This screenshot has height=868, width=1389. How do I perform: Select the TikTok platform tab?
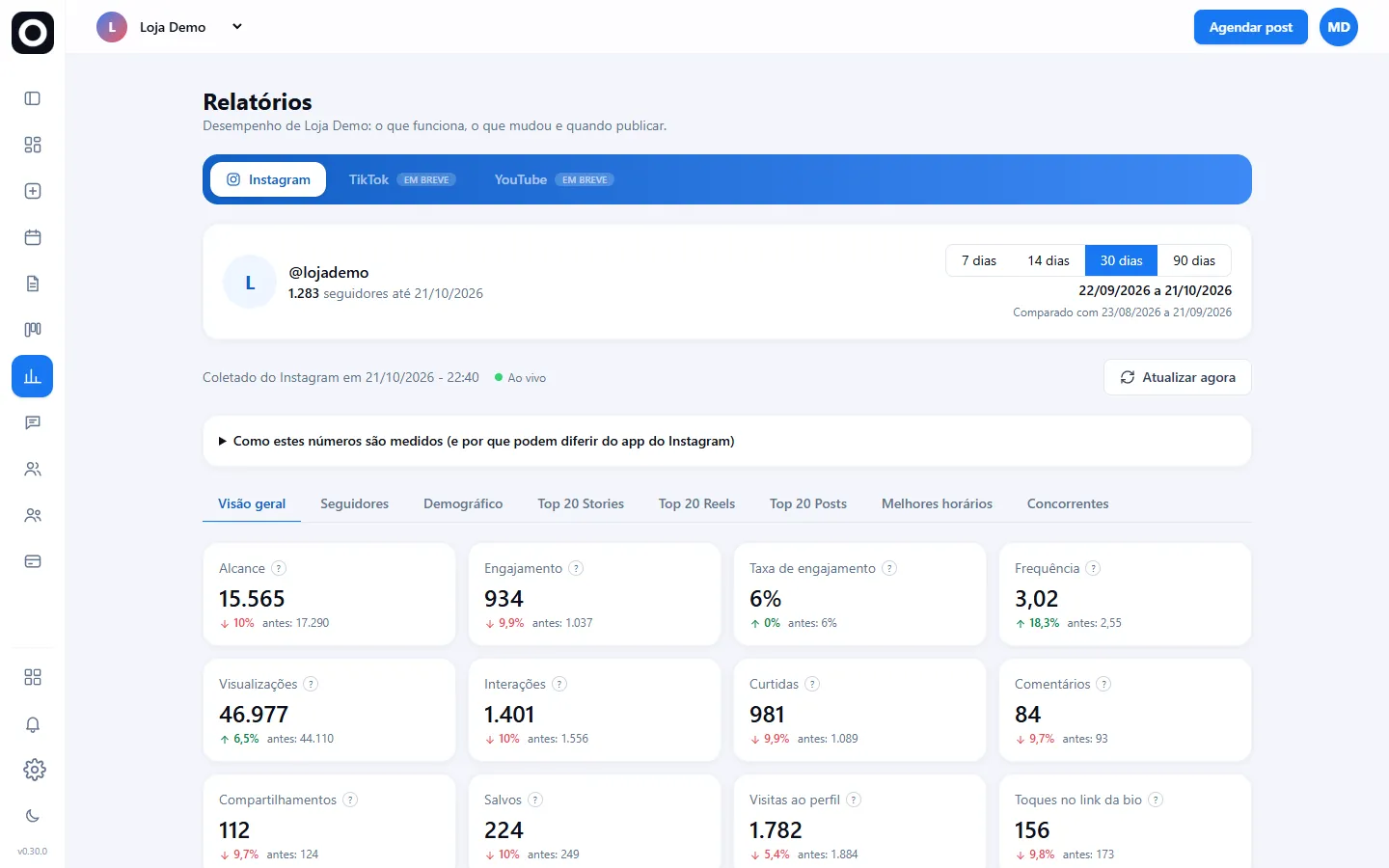pos(402,179)
